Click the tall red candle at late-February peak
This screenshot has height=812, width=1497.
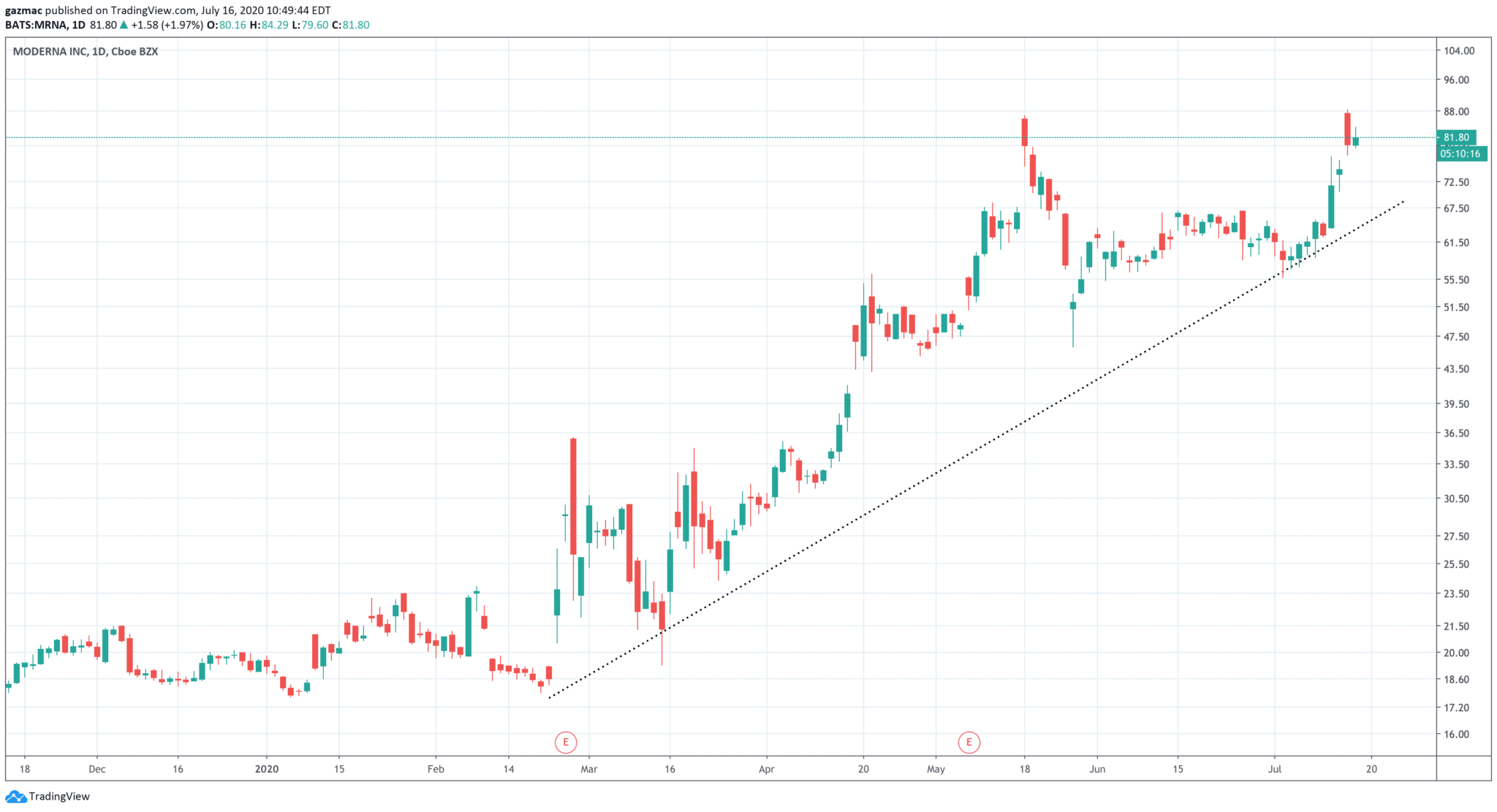(573, 496)
